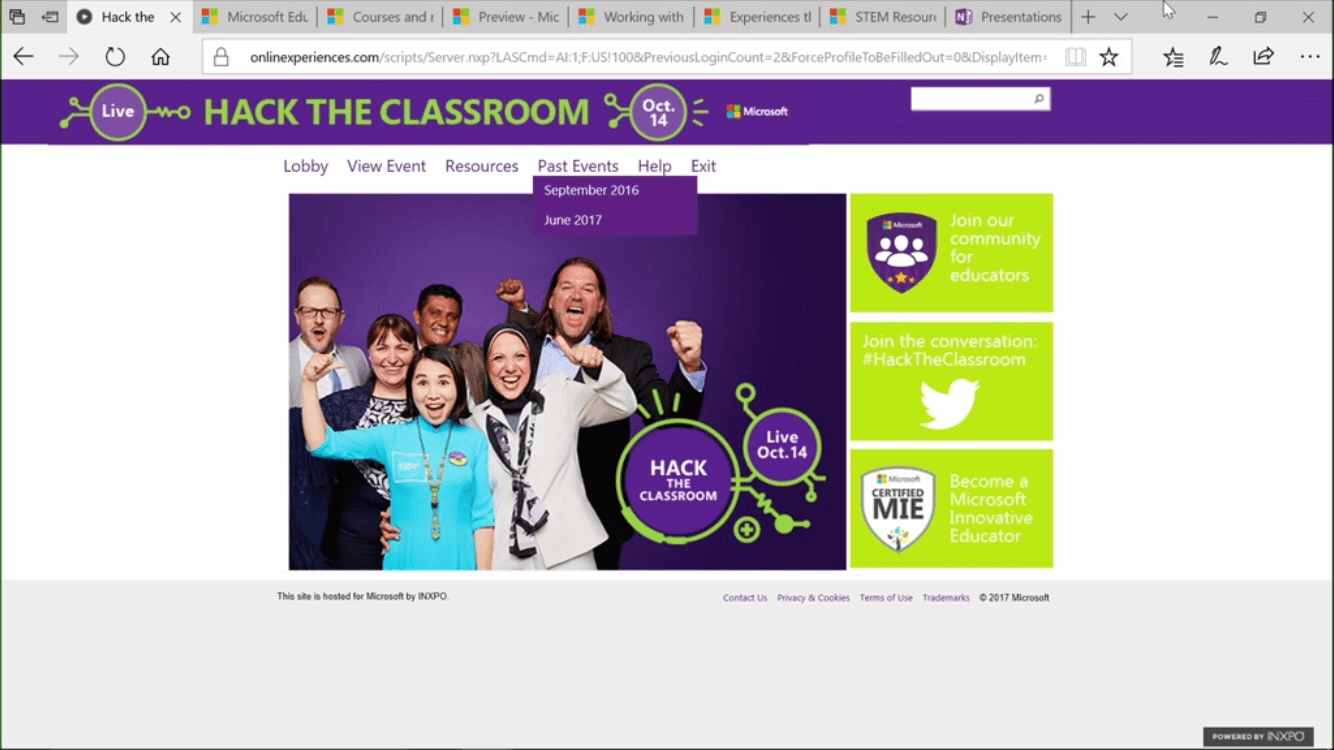Click the add notes pen icon
Image resolution: width=1334 pixels, height=750 pixels.
(x=1218, y=57)
